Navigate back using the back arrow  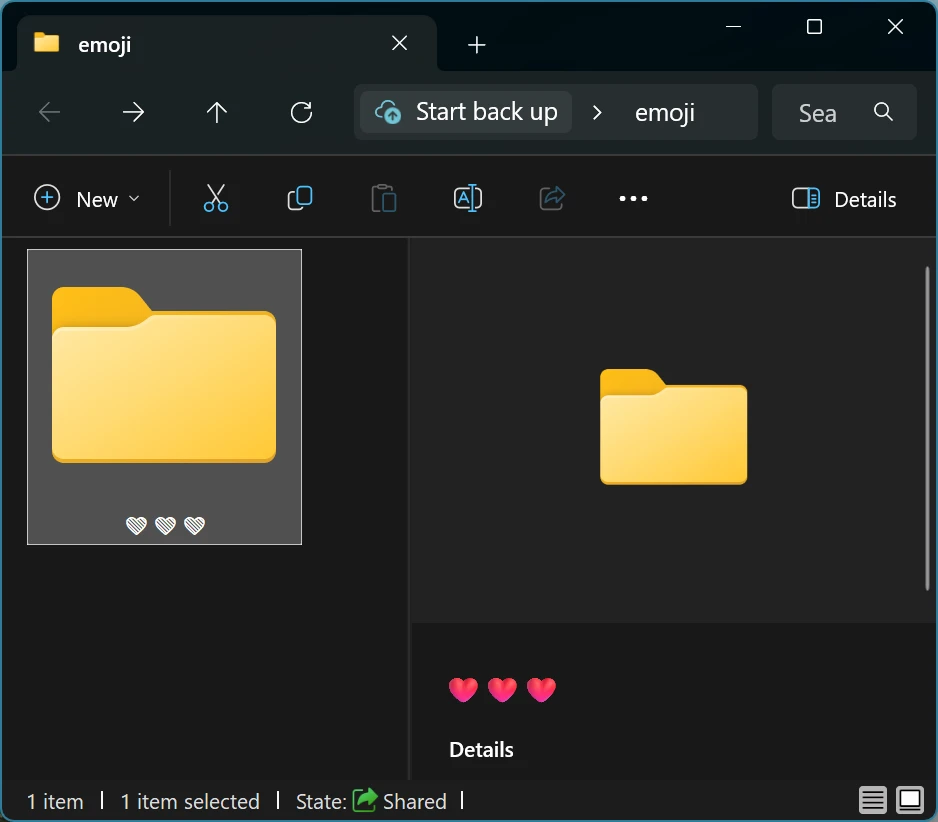50,112
